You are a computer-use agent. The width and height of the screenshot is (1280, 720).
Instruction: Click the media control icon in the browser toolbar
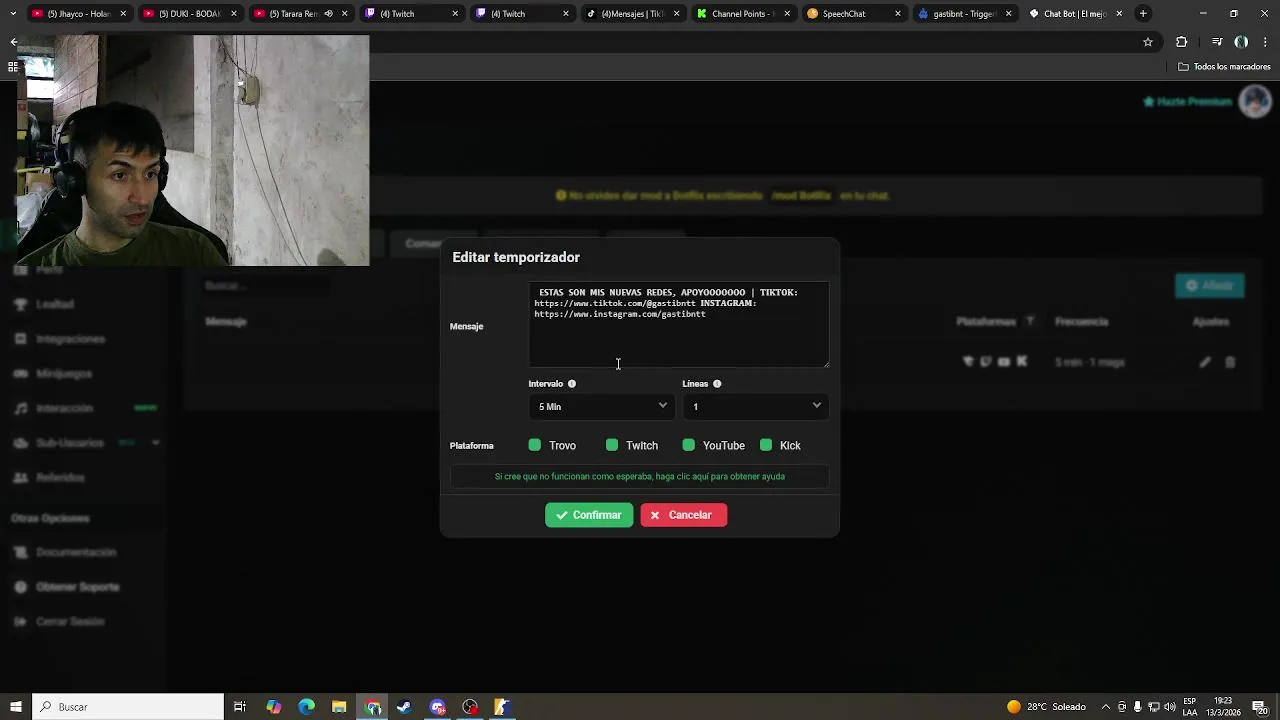[x=1217, y=42]
